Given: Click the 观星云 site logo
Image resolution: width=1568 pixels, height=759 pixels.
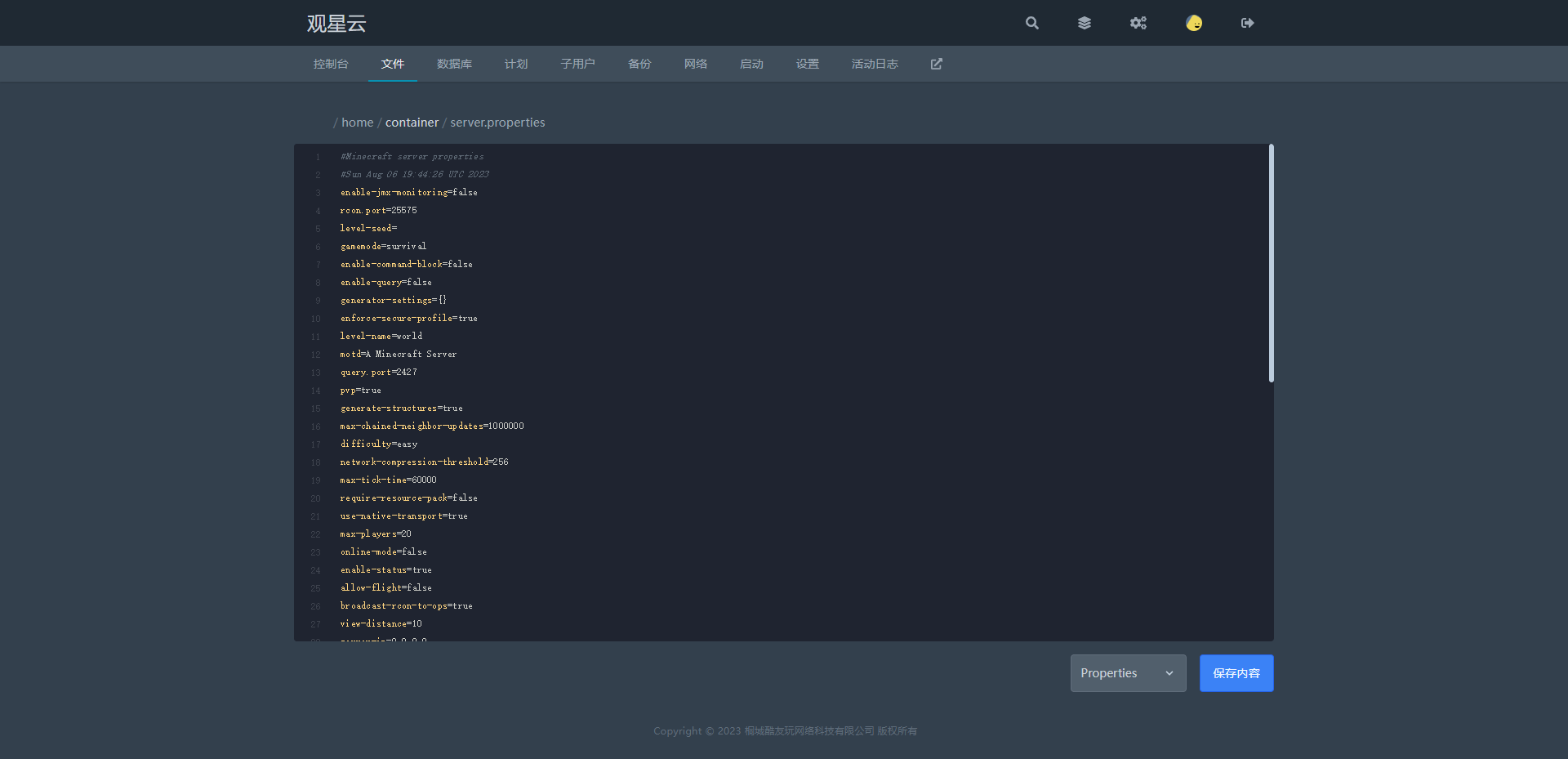Looking at the screenshot, I should 336,24.
